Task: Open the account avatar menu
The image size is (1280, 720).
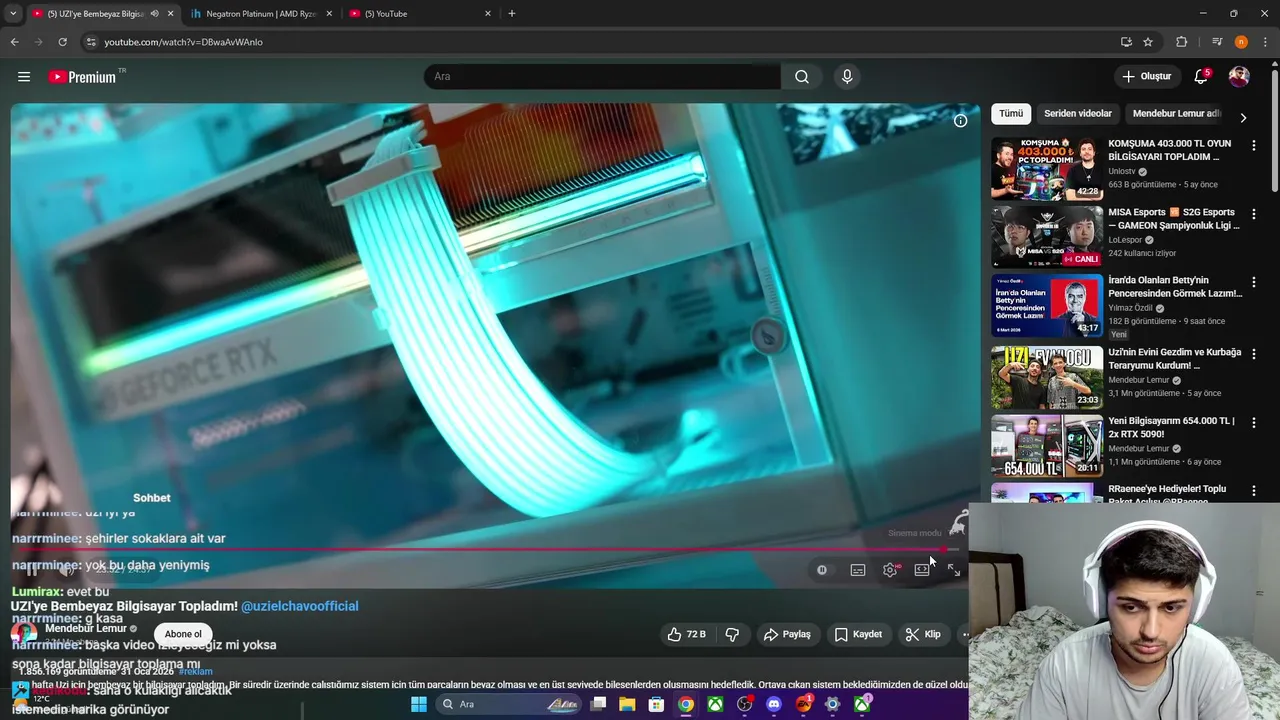Action: 1239,77
